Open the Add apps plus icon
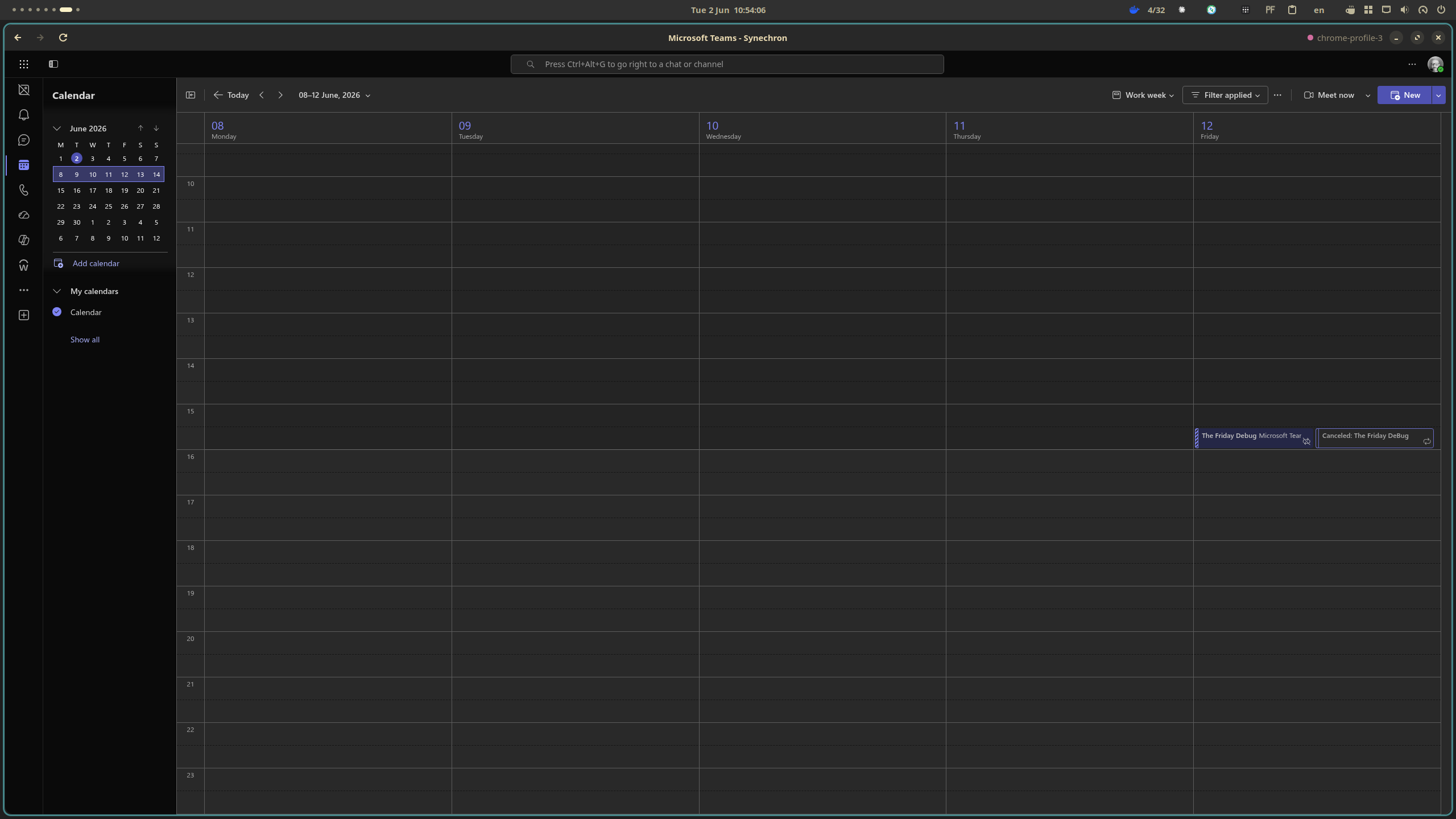The height and width of the screenshot is (819, 1456). pos(24,315)
